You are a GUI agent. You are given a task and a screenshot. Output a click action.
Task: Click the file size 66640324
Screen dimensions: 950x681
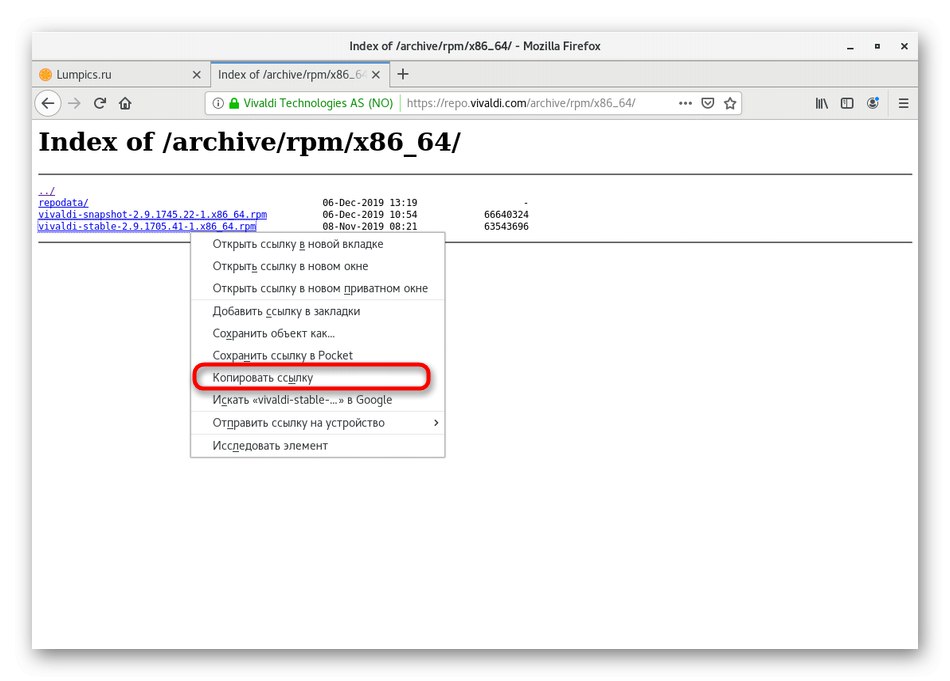(506, 214)
